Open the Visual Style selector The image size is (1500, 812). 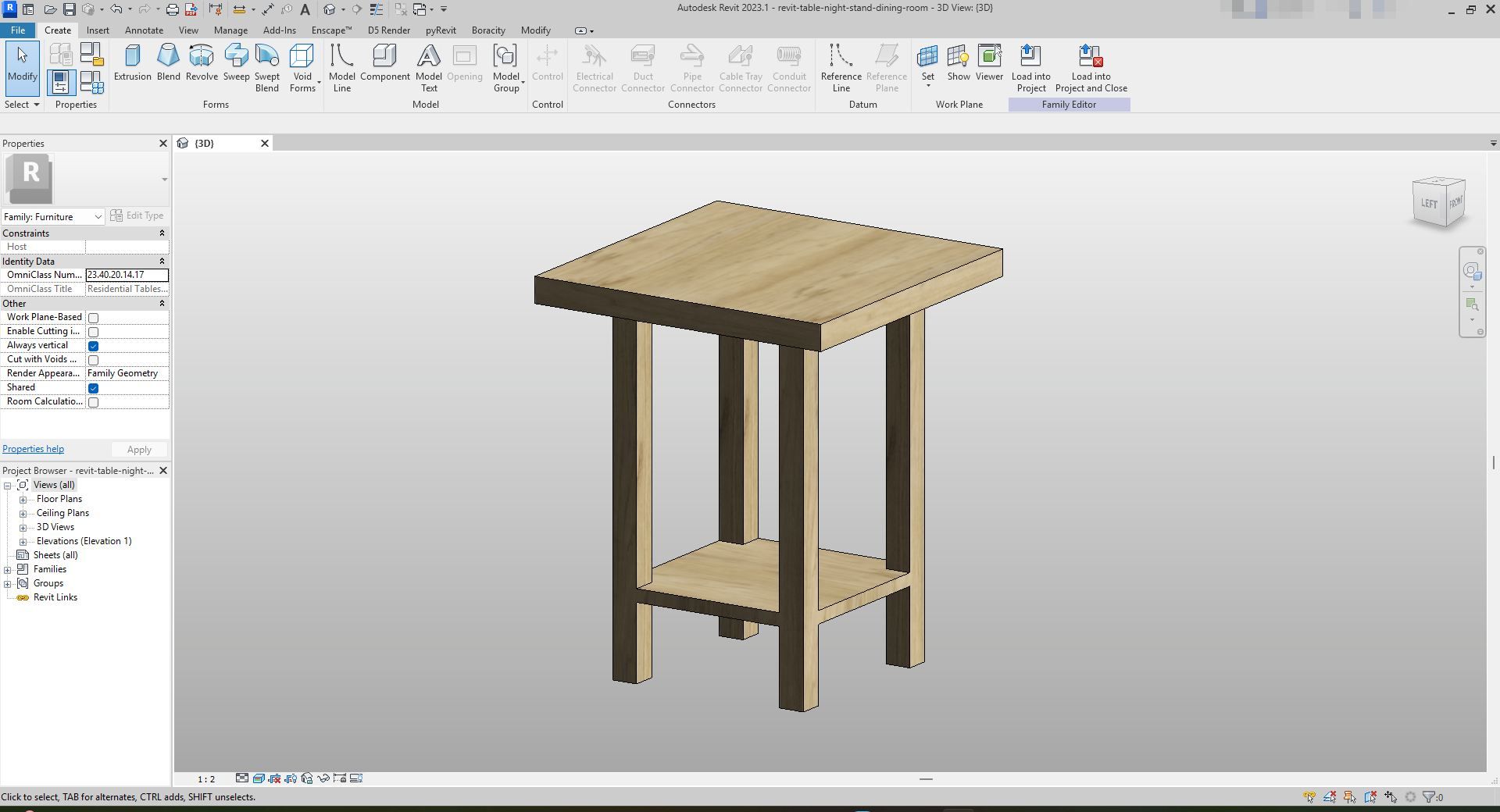[x=259, y=778]
